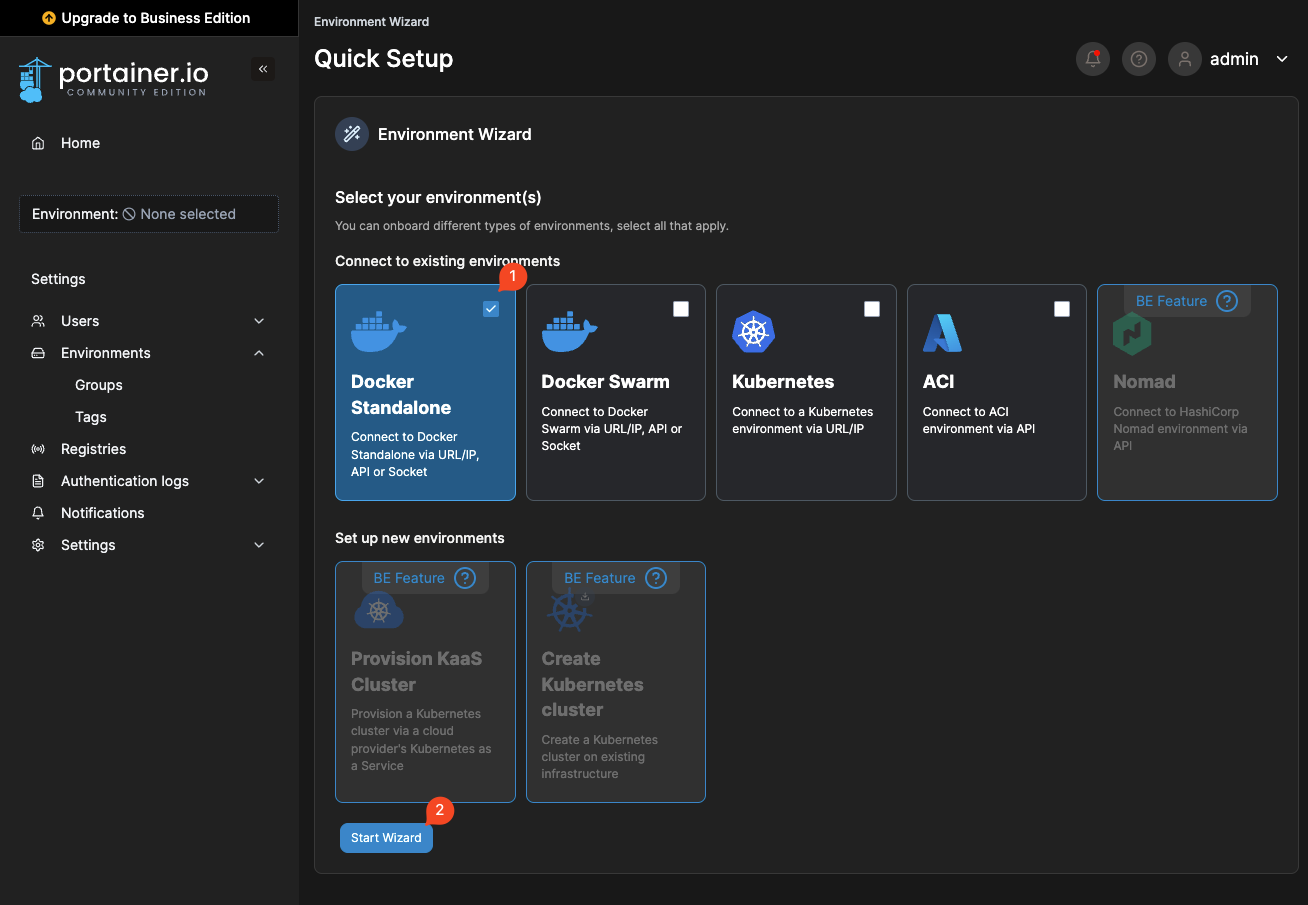Image resolution: width=1308 pixels, height=905 pixels.
Task: Click the Settings gear icon in the sidebar
Action: (38, 545)
